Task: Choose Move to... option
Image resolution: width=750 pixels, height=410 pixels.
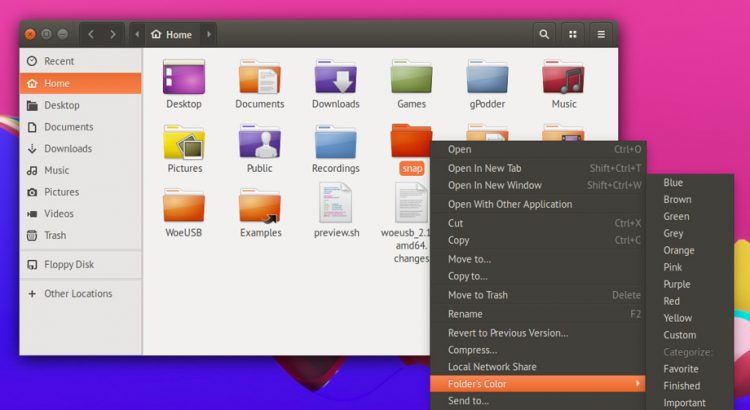Action: [x=538, y=259]
